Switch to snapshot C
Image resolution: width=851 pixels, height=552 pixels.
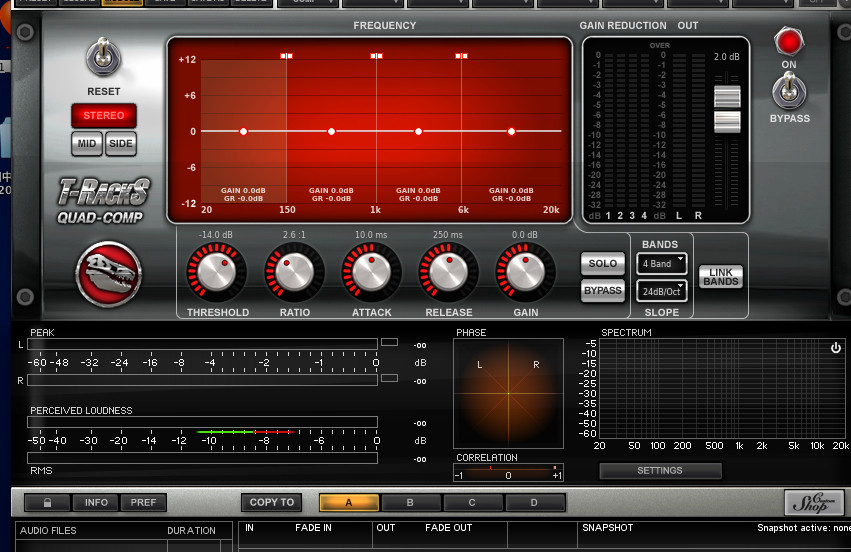pos(472,503)
